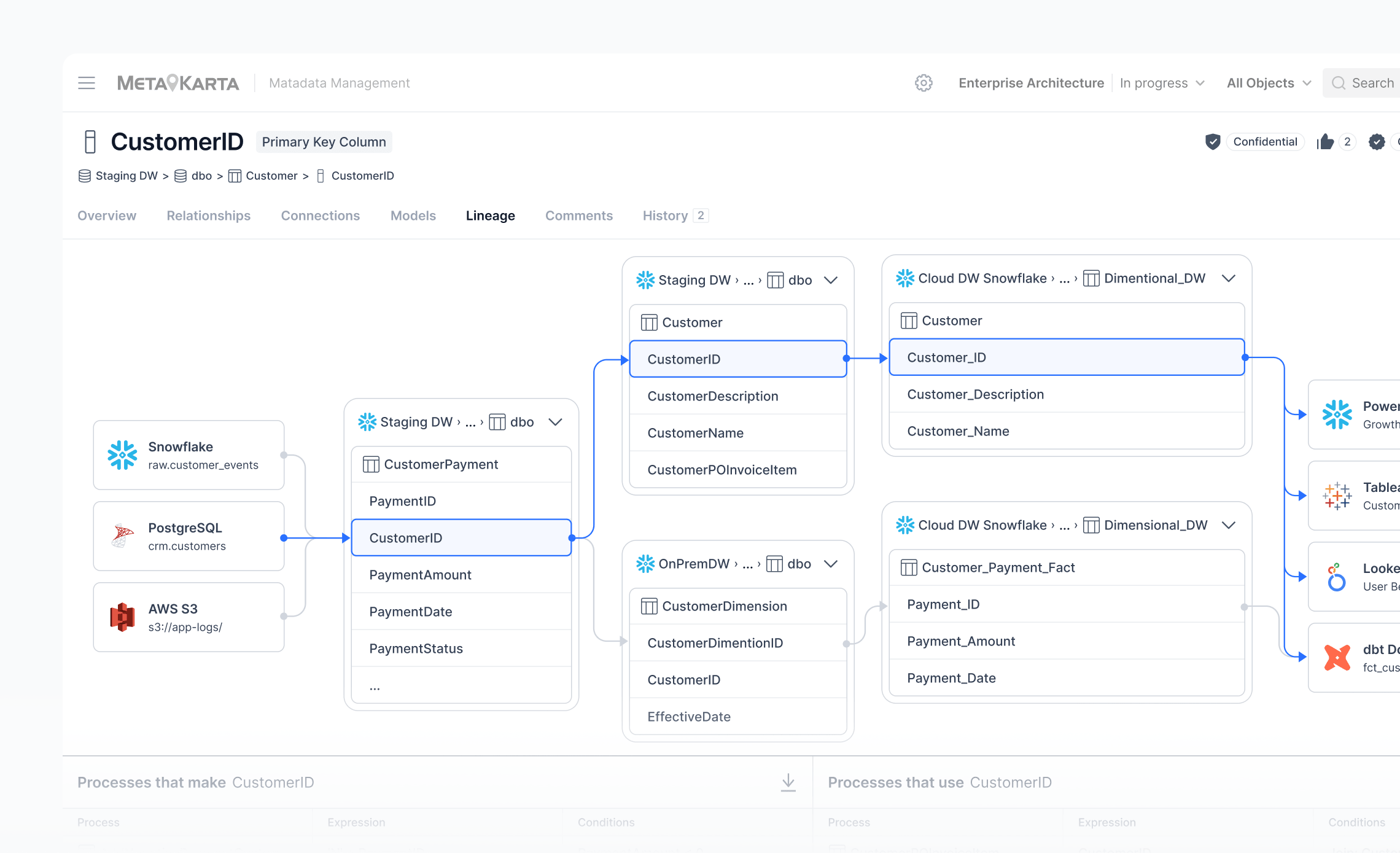Click the certified checkmark badge icon
Screen dimensions: 1400x853
click(x=1377, y=142)
